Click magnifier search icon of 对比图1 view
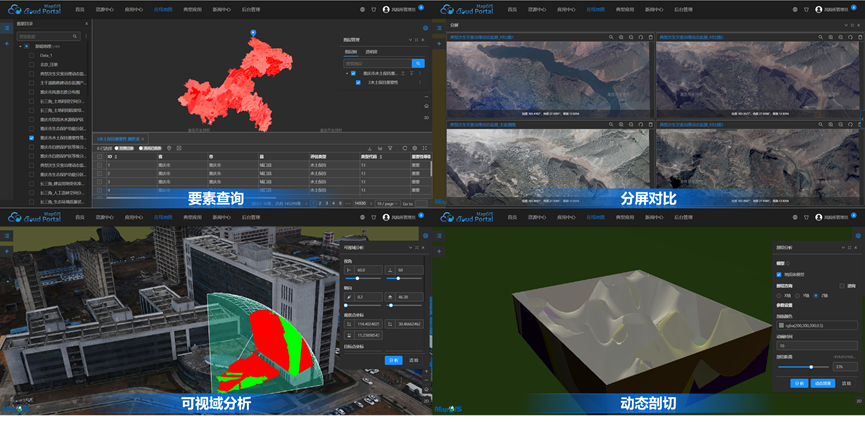This screenshot has width=865, height=430. coord(611,37)
